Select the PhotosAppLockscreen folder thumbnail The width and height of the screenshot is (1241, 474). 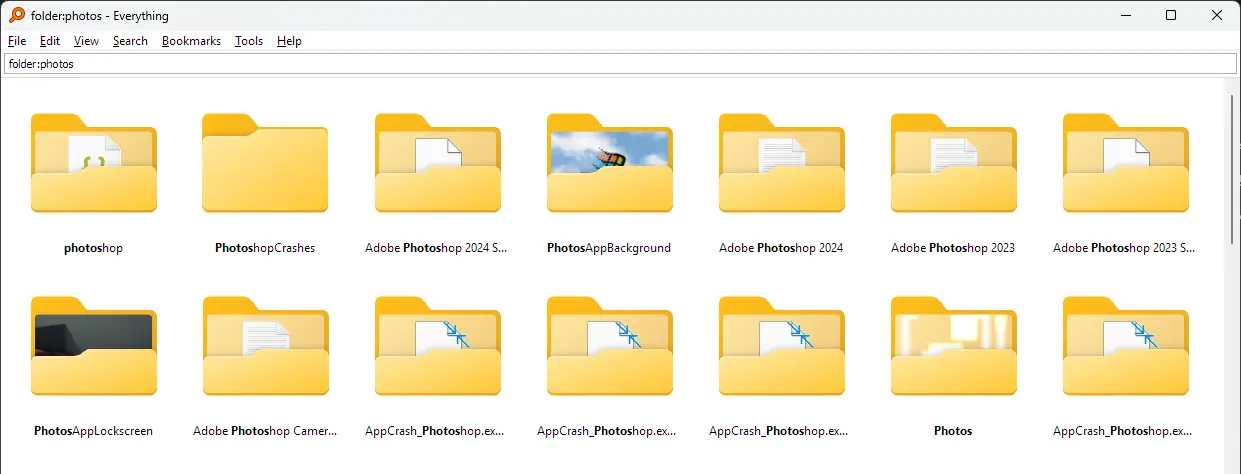[93, 346]
